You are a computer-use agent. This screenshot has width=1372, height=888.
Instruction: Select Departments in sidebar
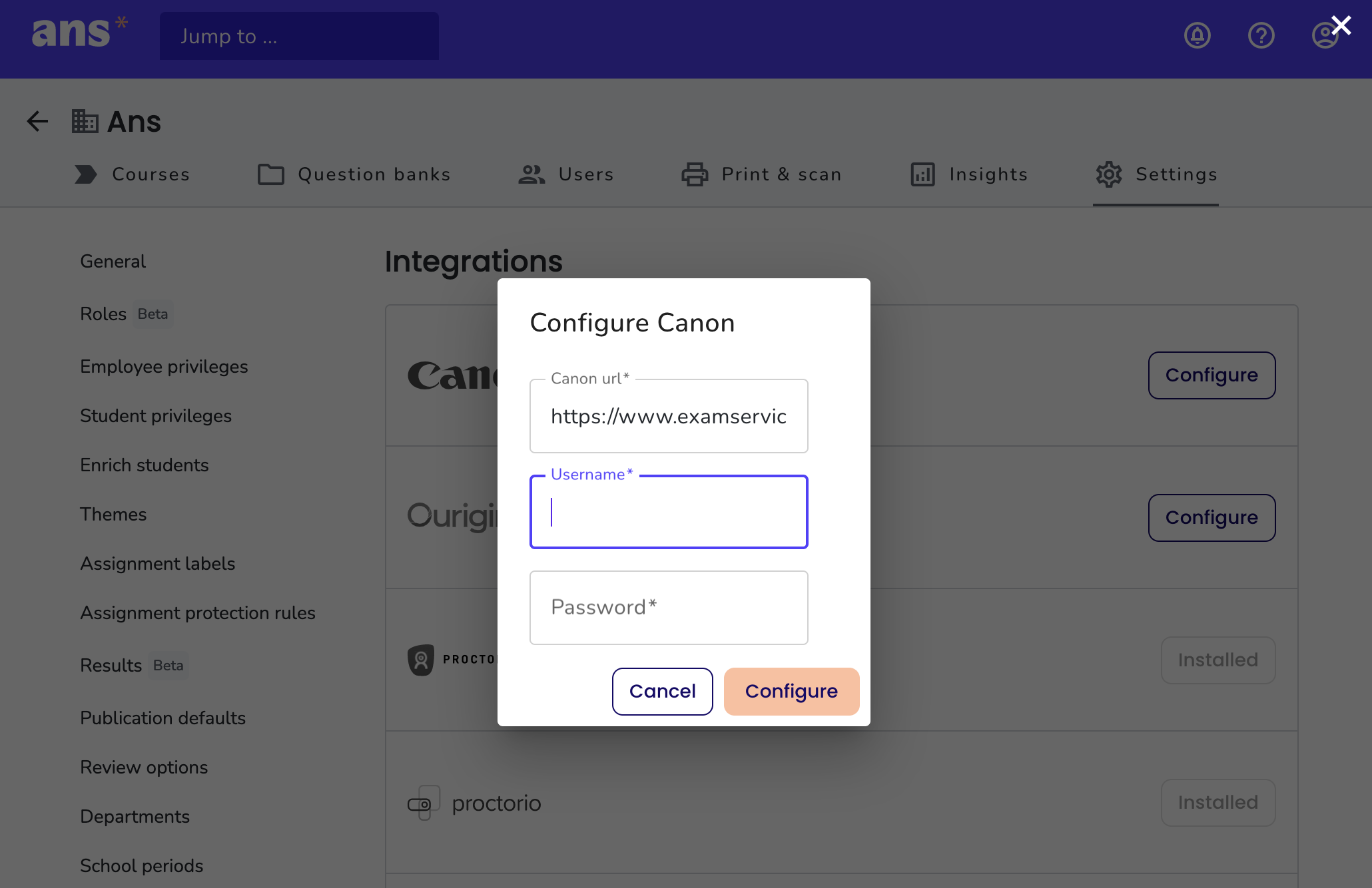click(x=135, y=817)
